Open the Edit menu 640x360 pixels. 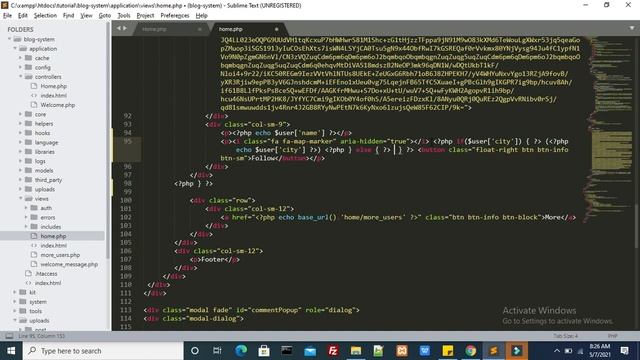pyautogui.click(x=22, y=16)
